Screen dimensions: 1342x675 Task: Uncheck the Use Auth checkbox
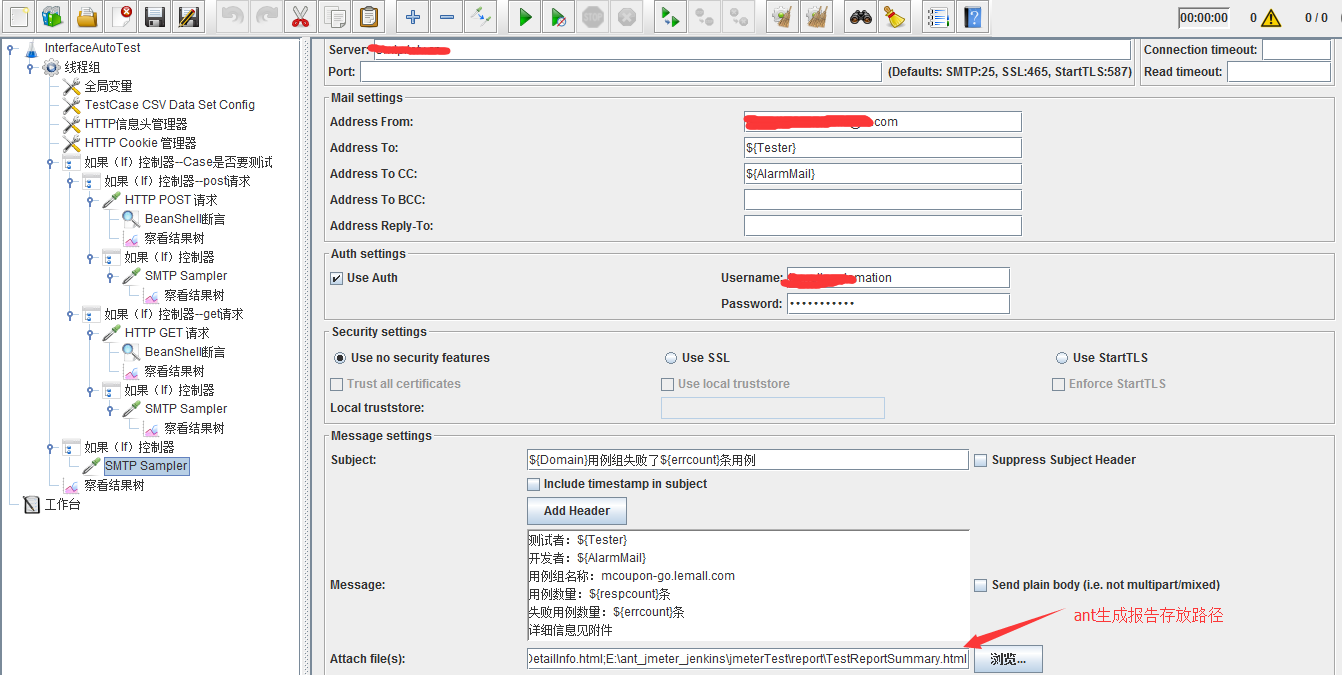point(337,278)
